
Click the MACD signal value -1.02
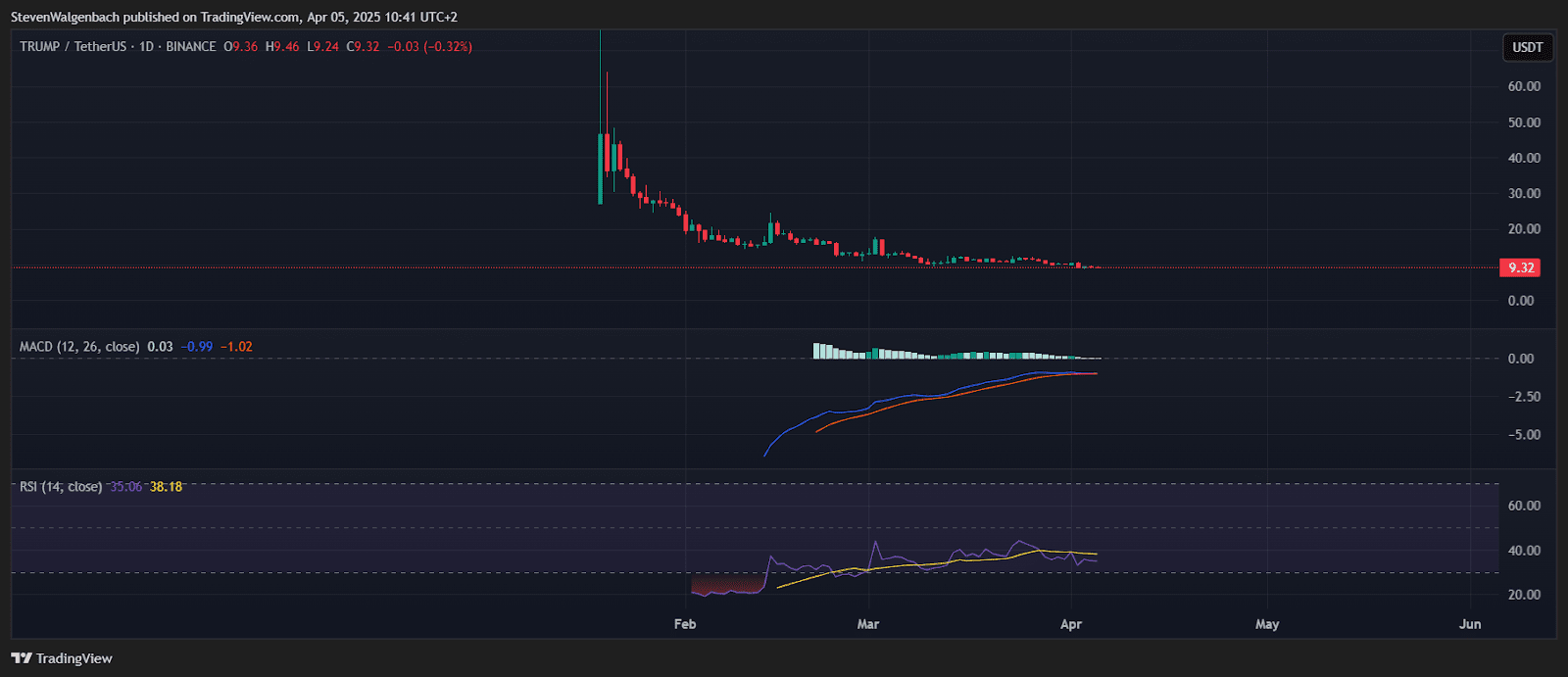click(236, 347)
